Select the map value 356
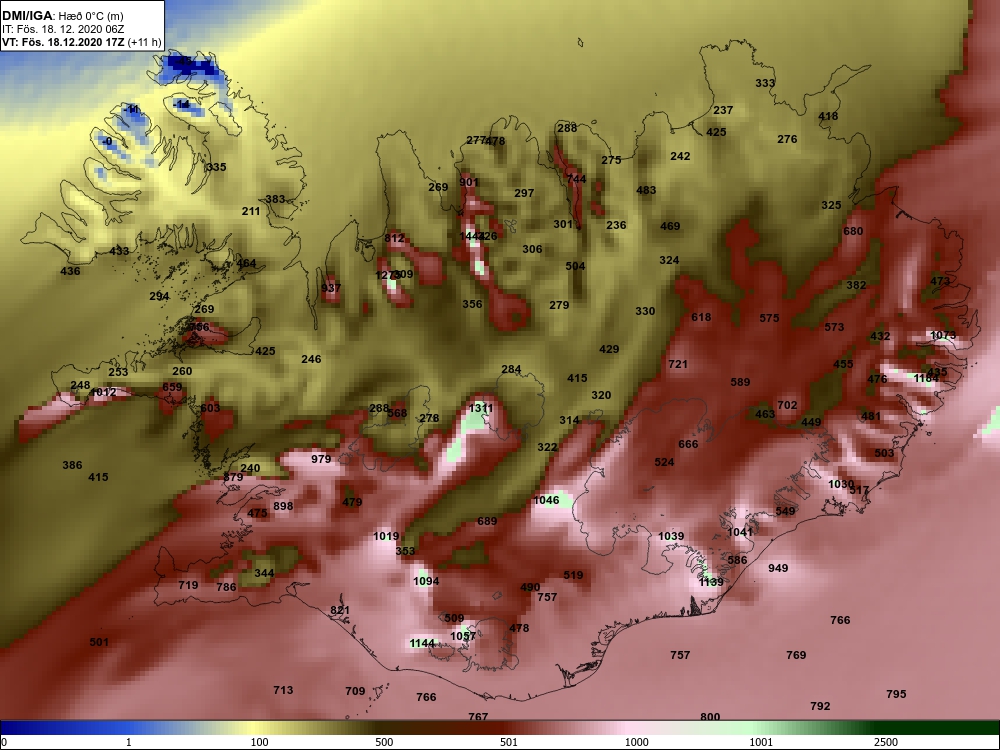The width and height of the screenshot is (1000, 750). pos(472,304)
